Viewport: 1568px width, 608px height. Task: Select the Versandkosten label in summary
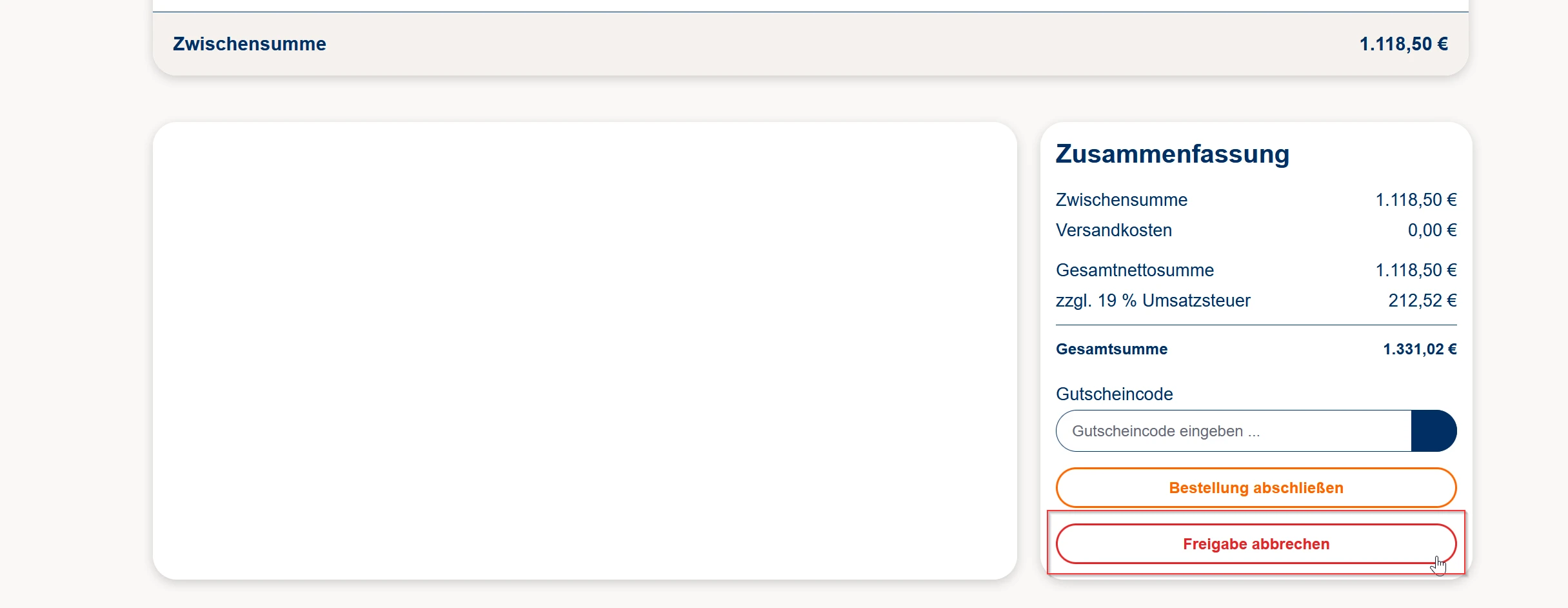point(1113,230)
